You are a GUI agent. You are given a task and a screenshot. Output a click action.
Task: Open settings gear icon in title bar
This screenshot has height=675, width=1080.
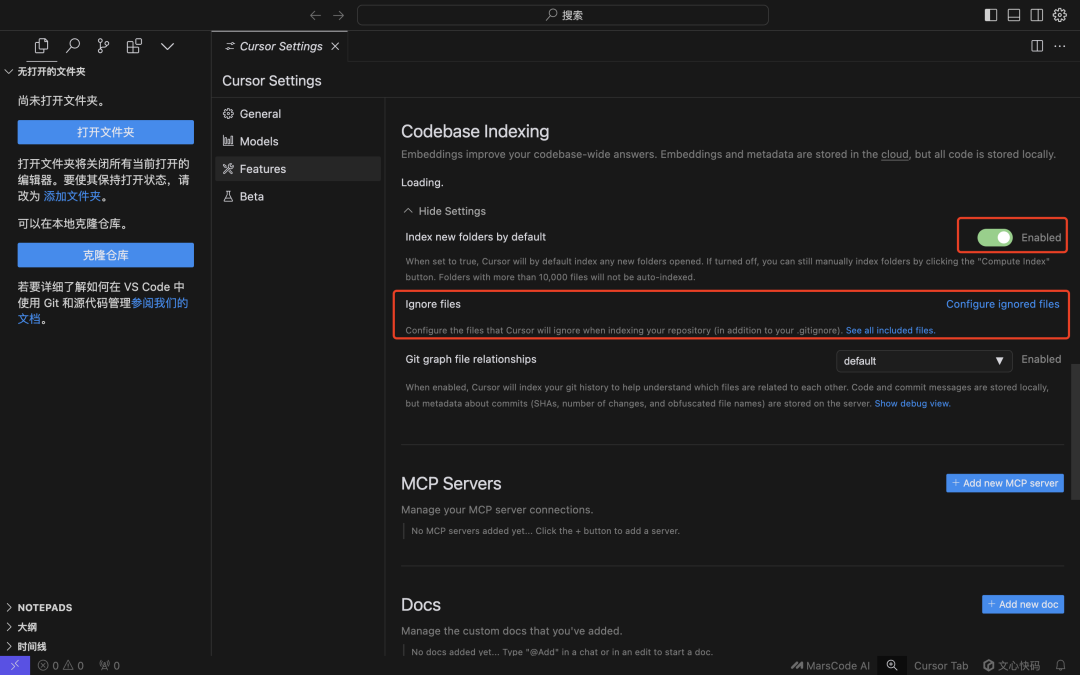1059,15
